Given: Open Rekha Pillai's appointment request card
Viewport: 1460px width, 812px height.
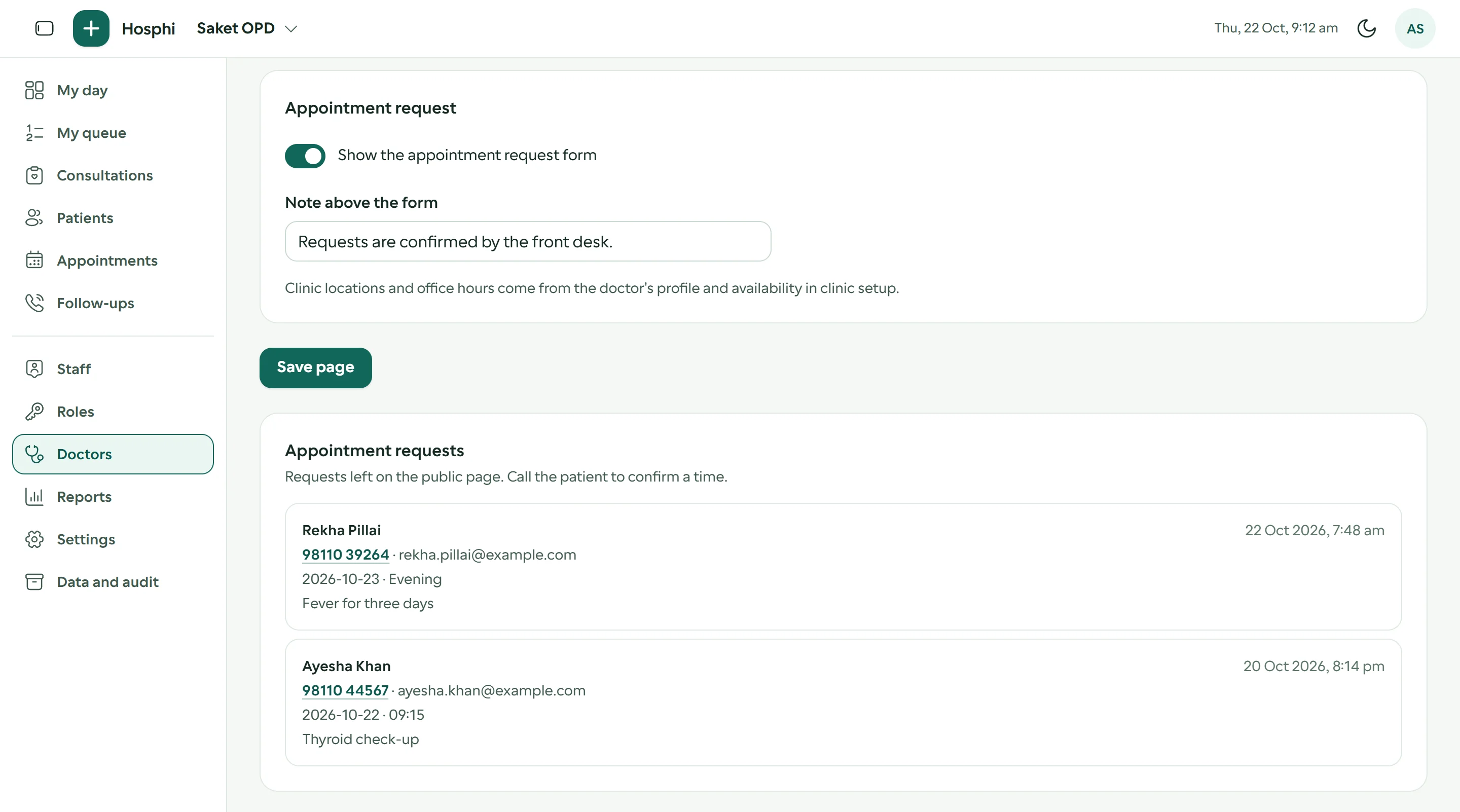Looking at the screenshot, I should [x=843, y=566].
